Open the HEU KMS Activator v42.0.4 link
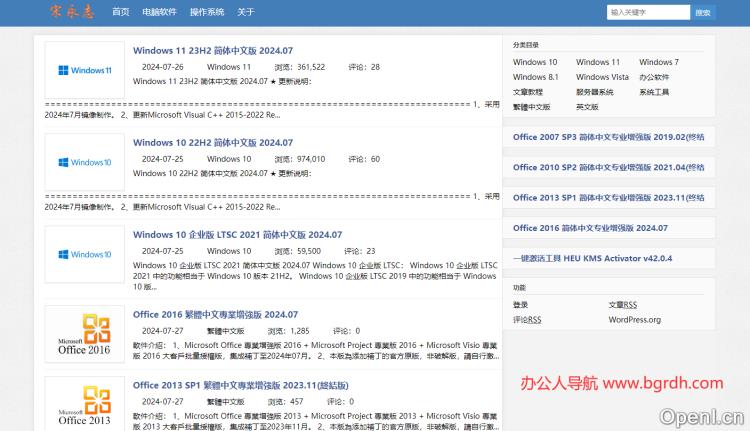The width and height of the screenshot is (750, 431). point(592,257)
